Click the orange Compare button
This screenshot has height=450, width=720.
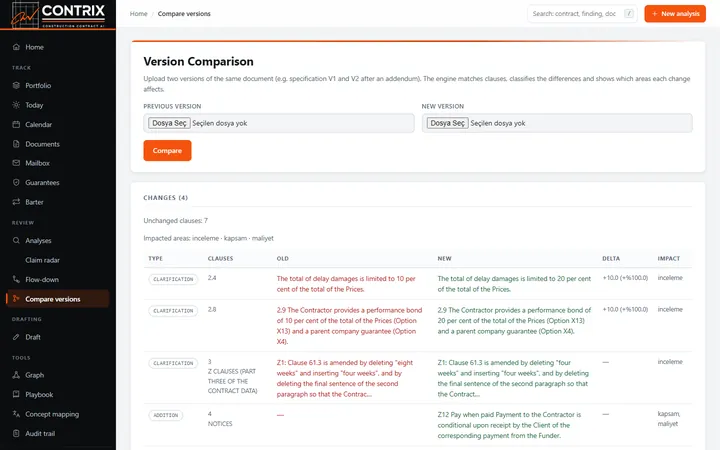(x=167, y=151)
